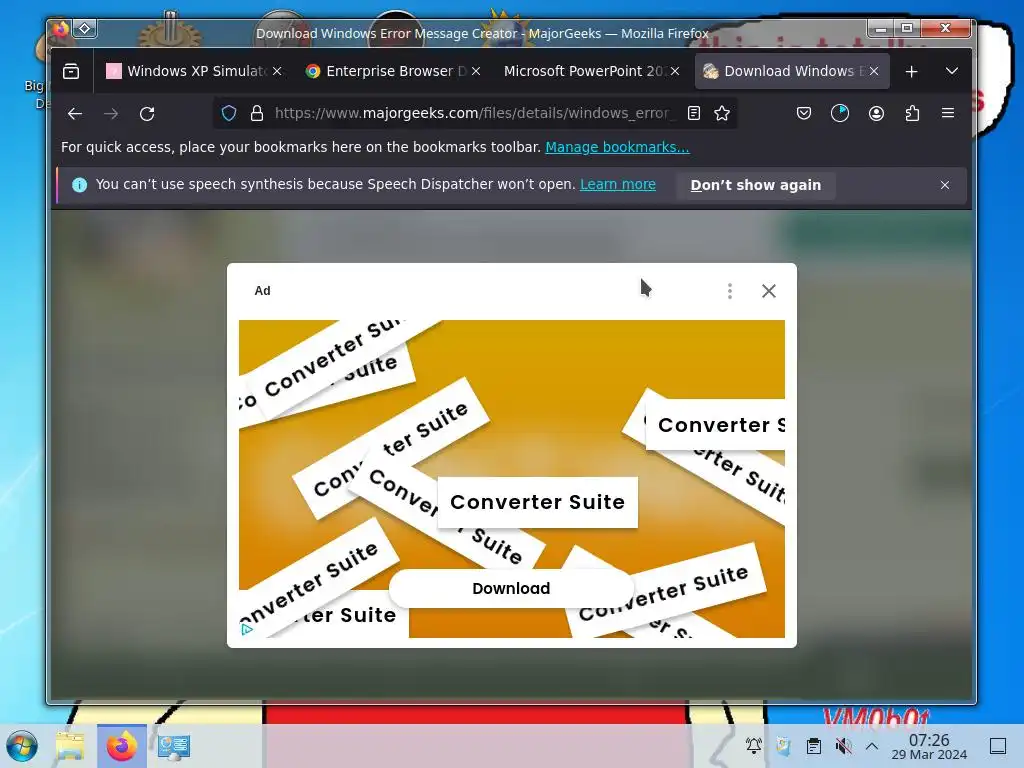Open the Firefox hamburger application menu

[x=948, y=114]
